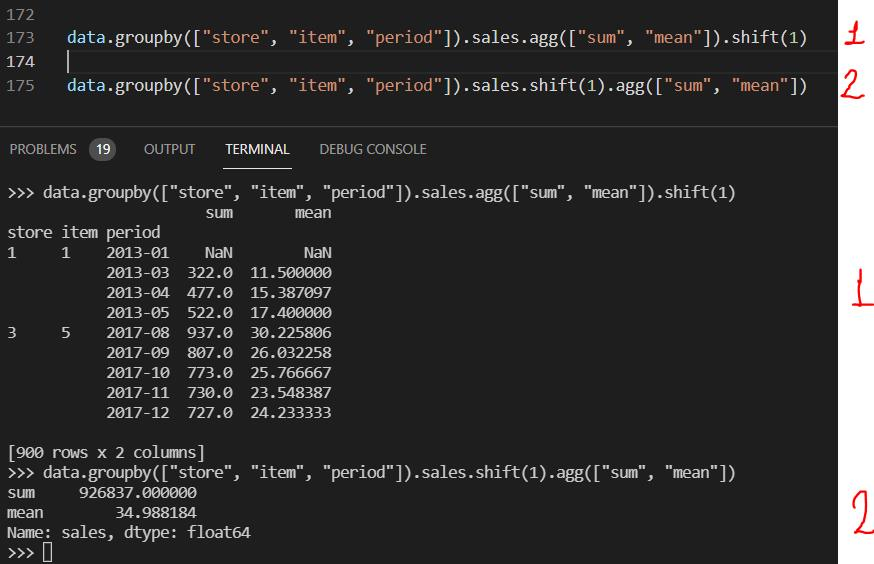Viewport: 874px width, 564px height.
Task: Click "data" at start of line 175
Action: click(x=87, y=86)
